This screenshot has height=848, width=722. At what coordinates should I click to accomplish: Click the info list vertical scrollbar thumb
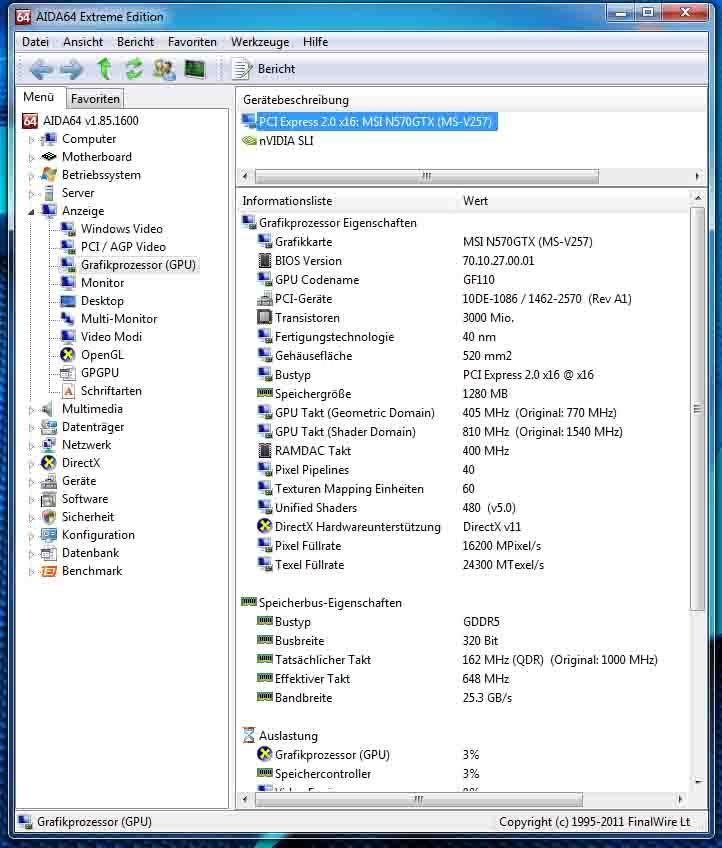coord(698,409)
